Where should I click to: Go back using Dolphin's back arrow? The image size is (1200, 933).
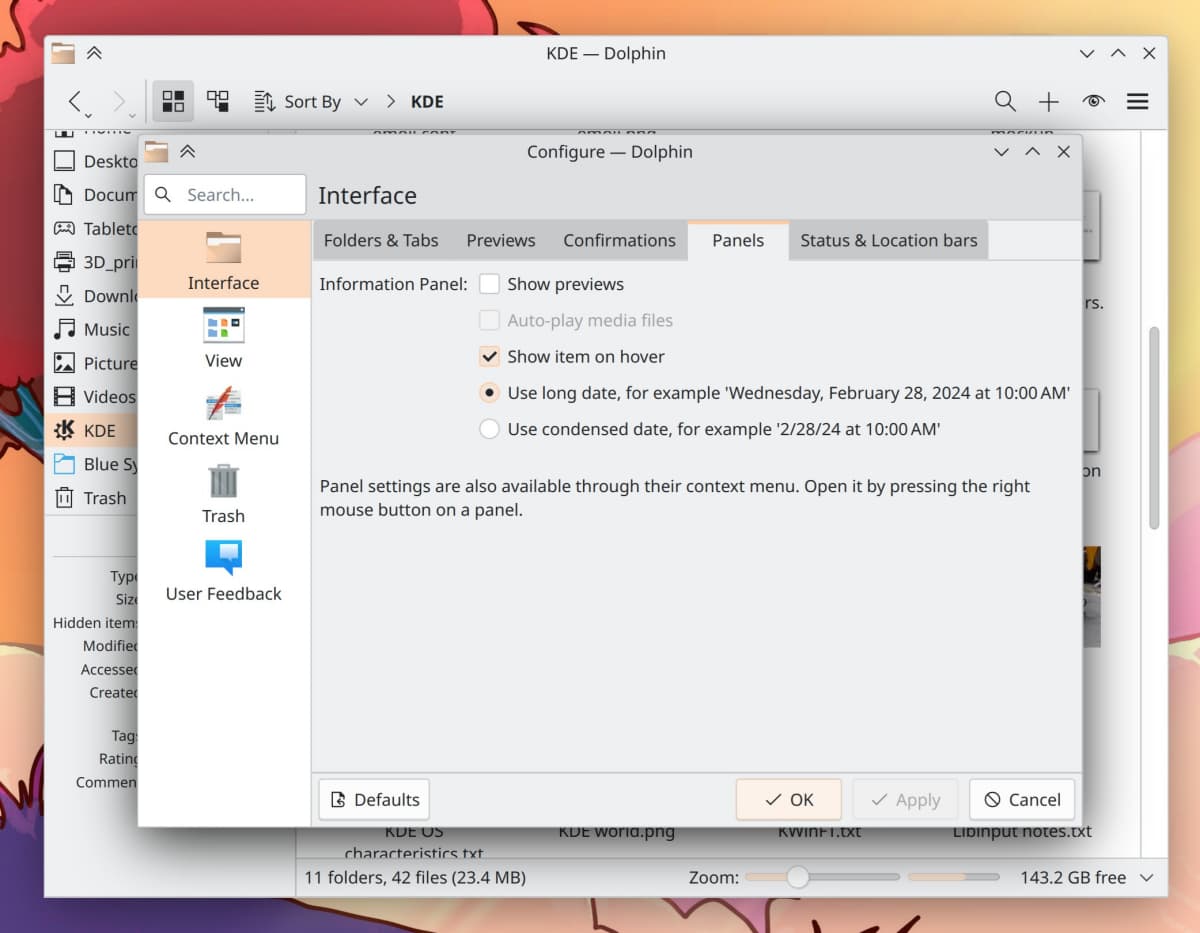tap(76, 101)
